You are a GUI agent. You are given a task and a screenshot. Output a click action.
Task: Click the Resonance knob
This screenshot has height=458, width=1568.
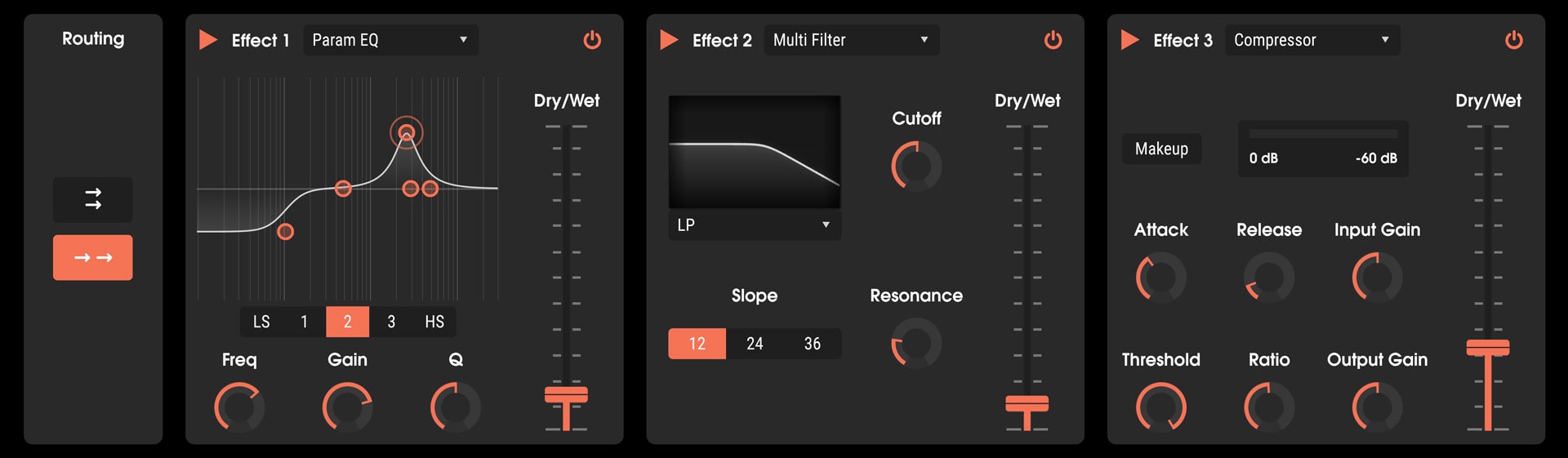(916, 344)
